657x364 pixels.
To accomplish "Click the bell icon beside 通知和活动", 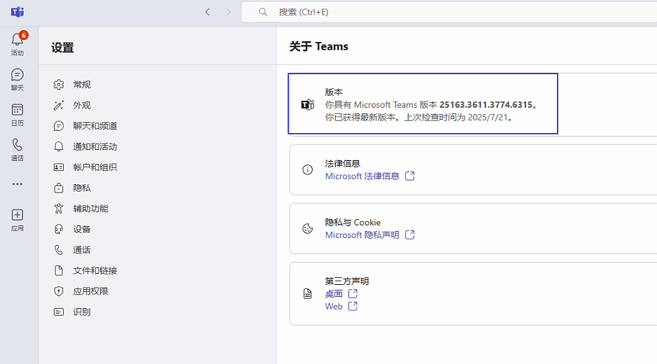I will (x=59, y=147).
